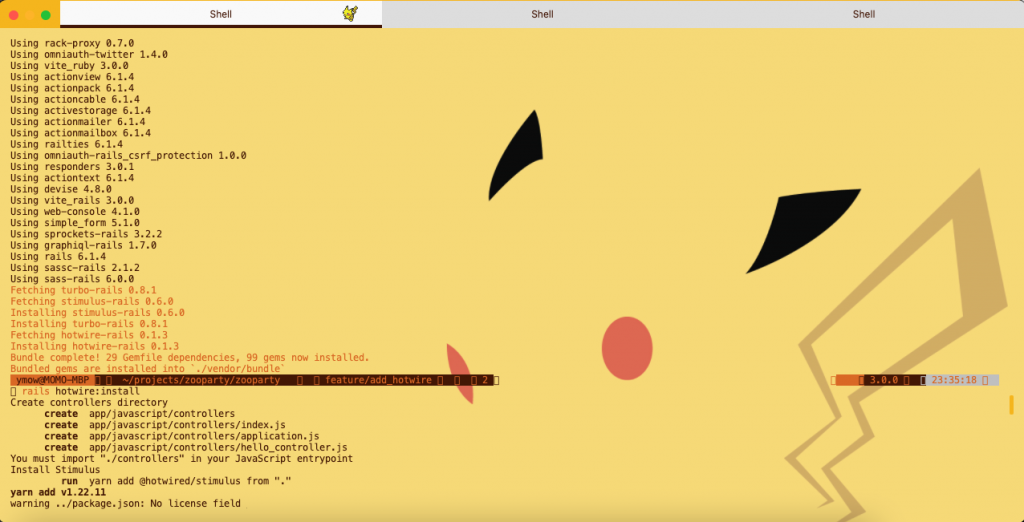The image size is (1024, 522).
Task: Click 'Create controllers directory' line
Action: [x=89, y=402]
